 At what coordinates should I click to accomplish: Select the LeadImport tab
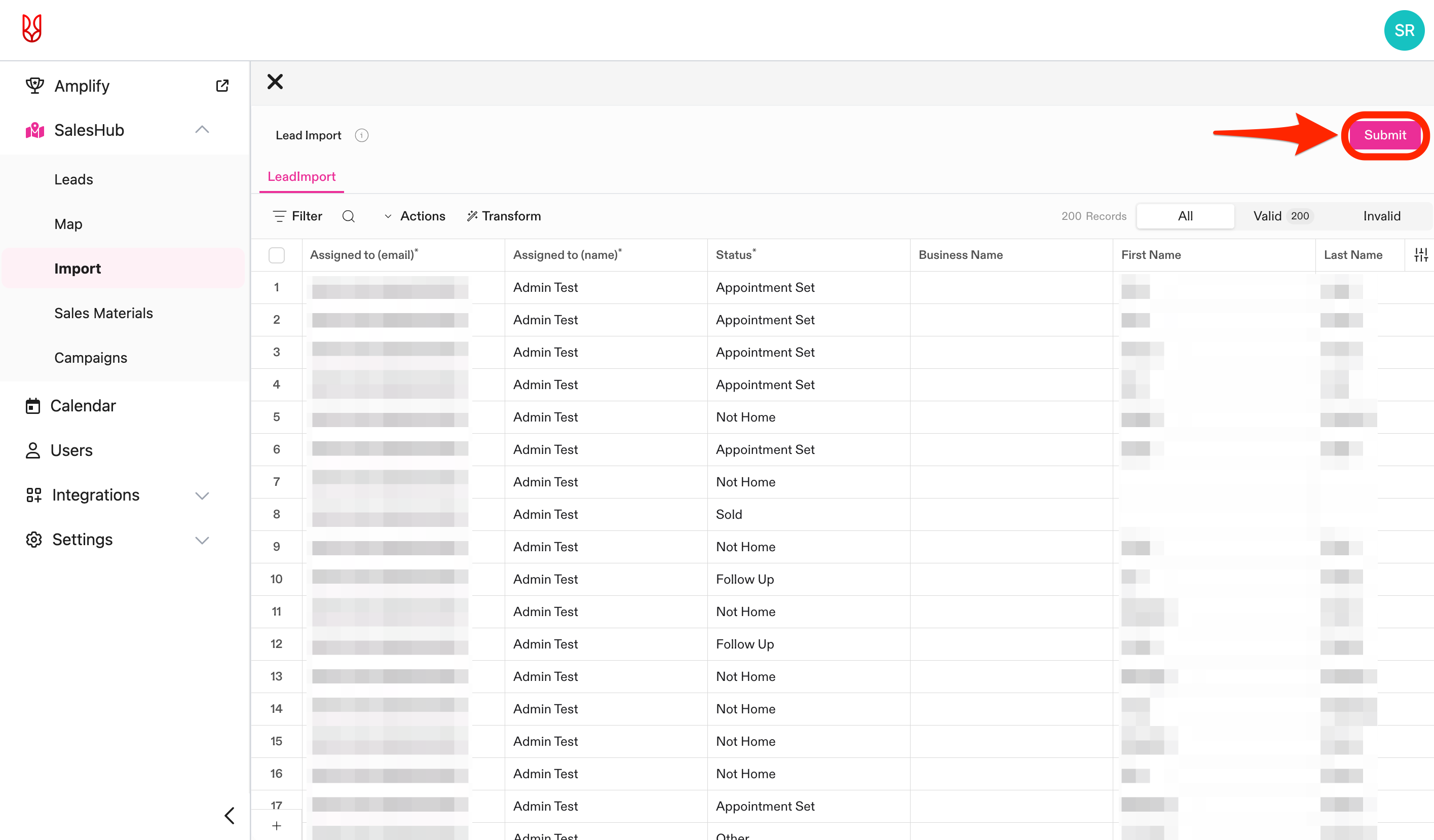(301, 176)
